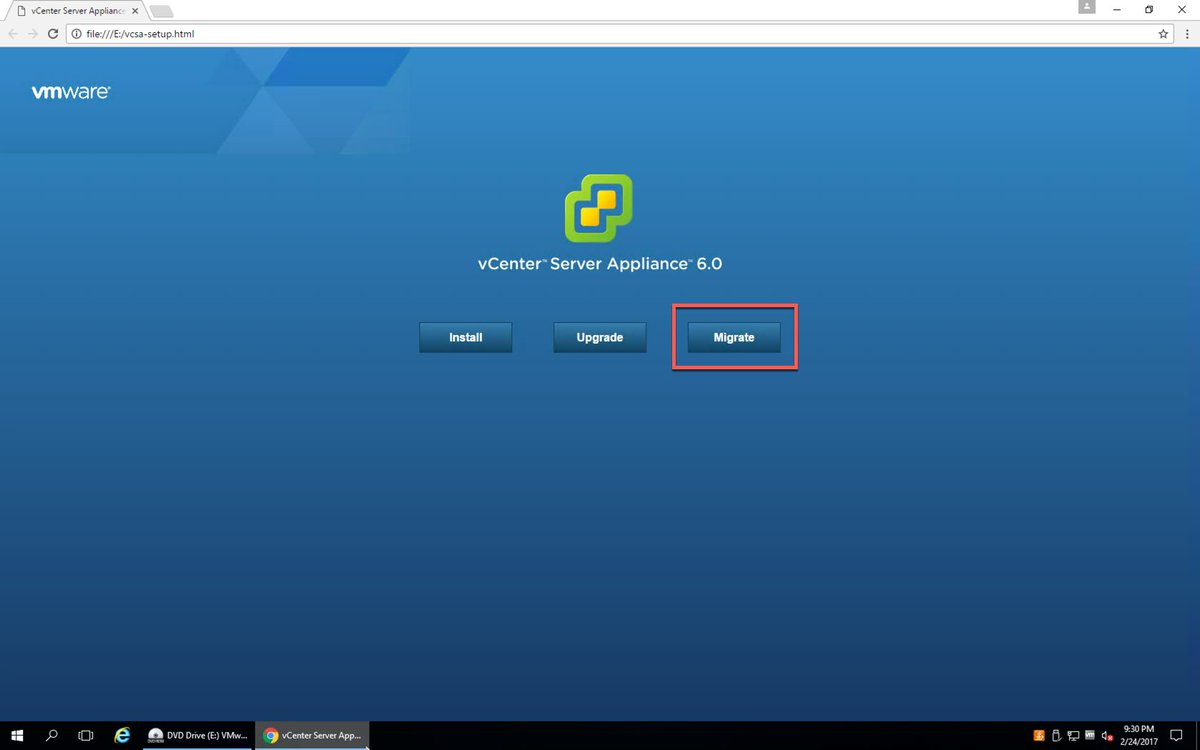The height and width of the screenshot is (750, 1200).
Task: Go forward using the browser forward arrow
Action: pos(32,33)
